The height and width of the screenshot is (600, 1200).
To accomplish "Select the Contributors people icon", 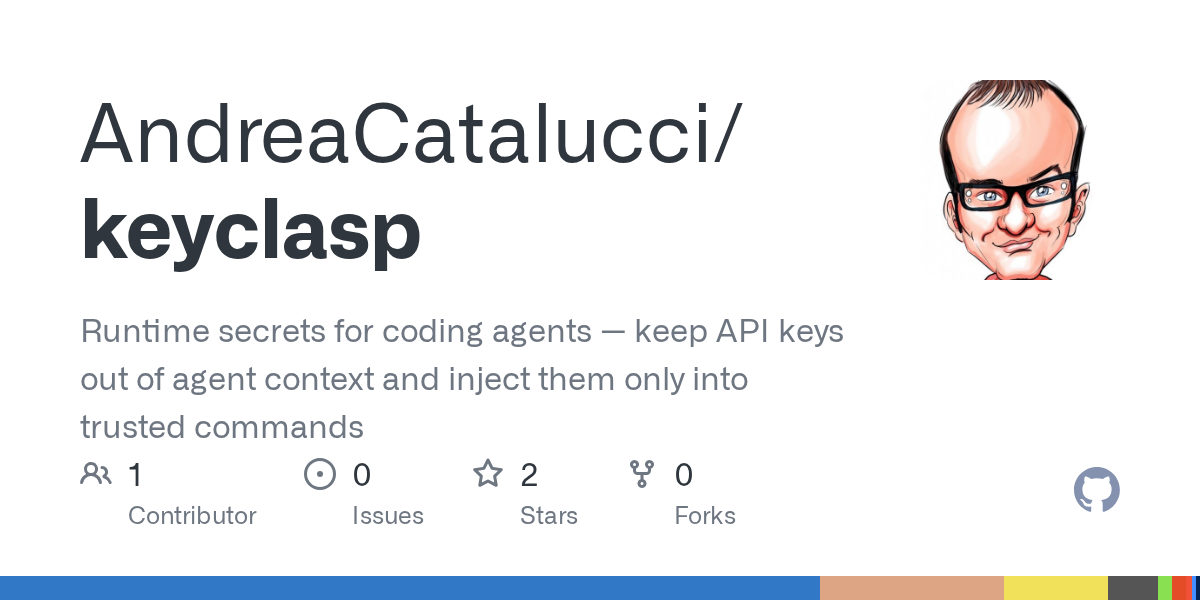I will coord(96,474).
